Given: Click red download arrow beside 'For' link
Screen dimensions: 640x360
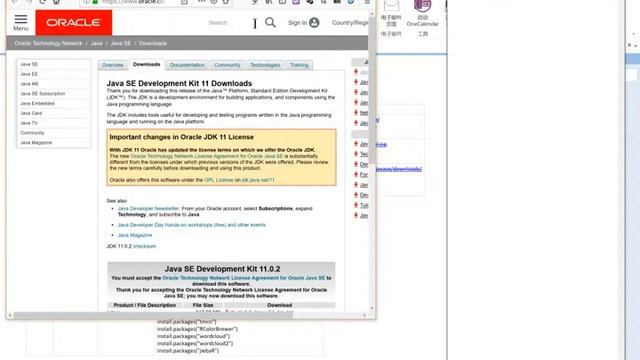Looking at the screenshot, I should coord(356,174).
